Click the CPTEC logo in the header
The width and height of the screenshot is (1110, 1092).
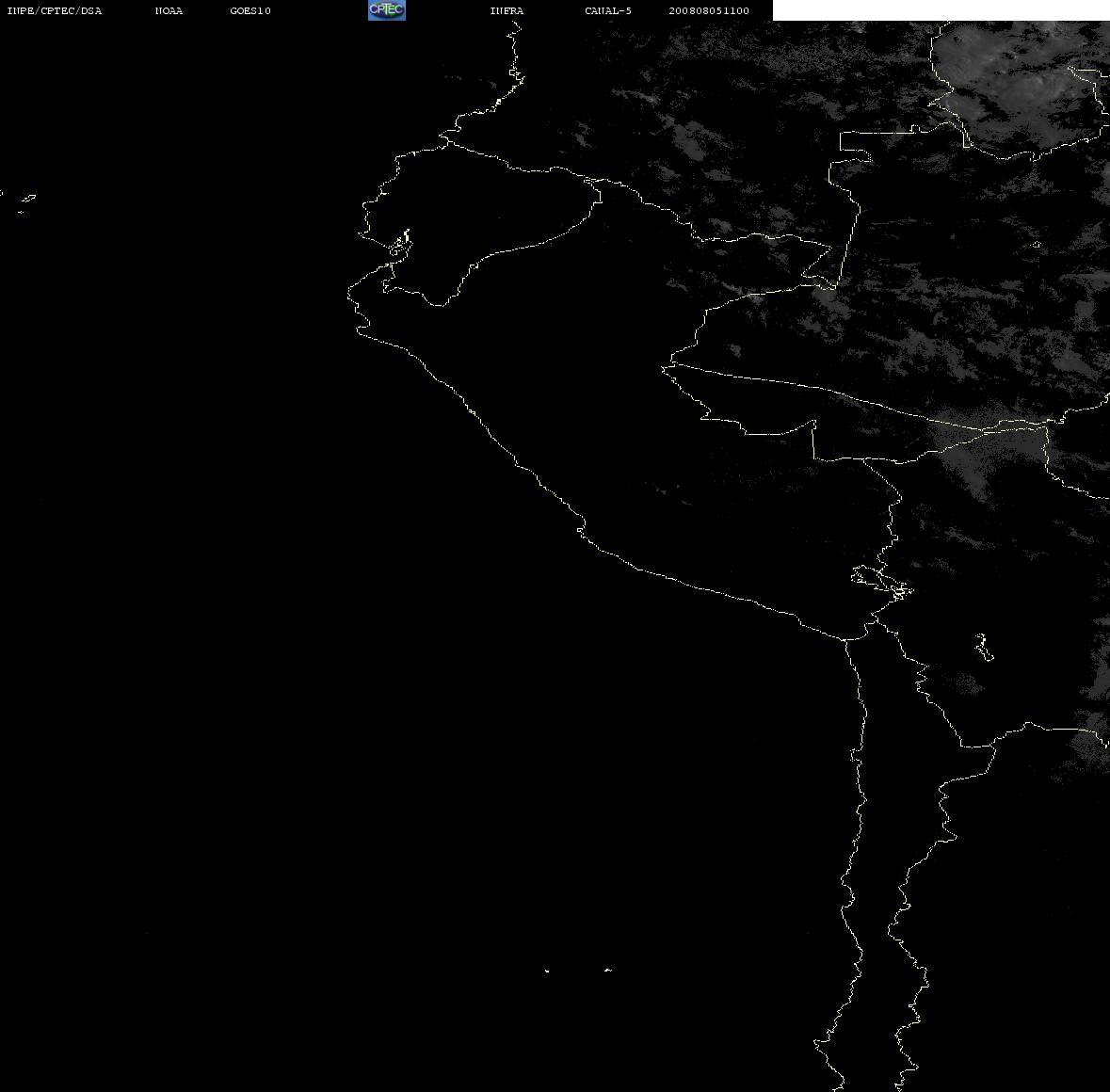click(387, 10)
